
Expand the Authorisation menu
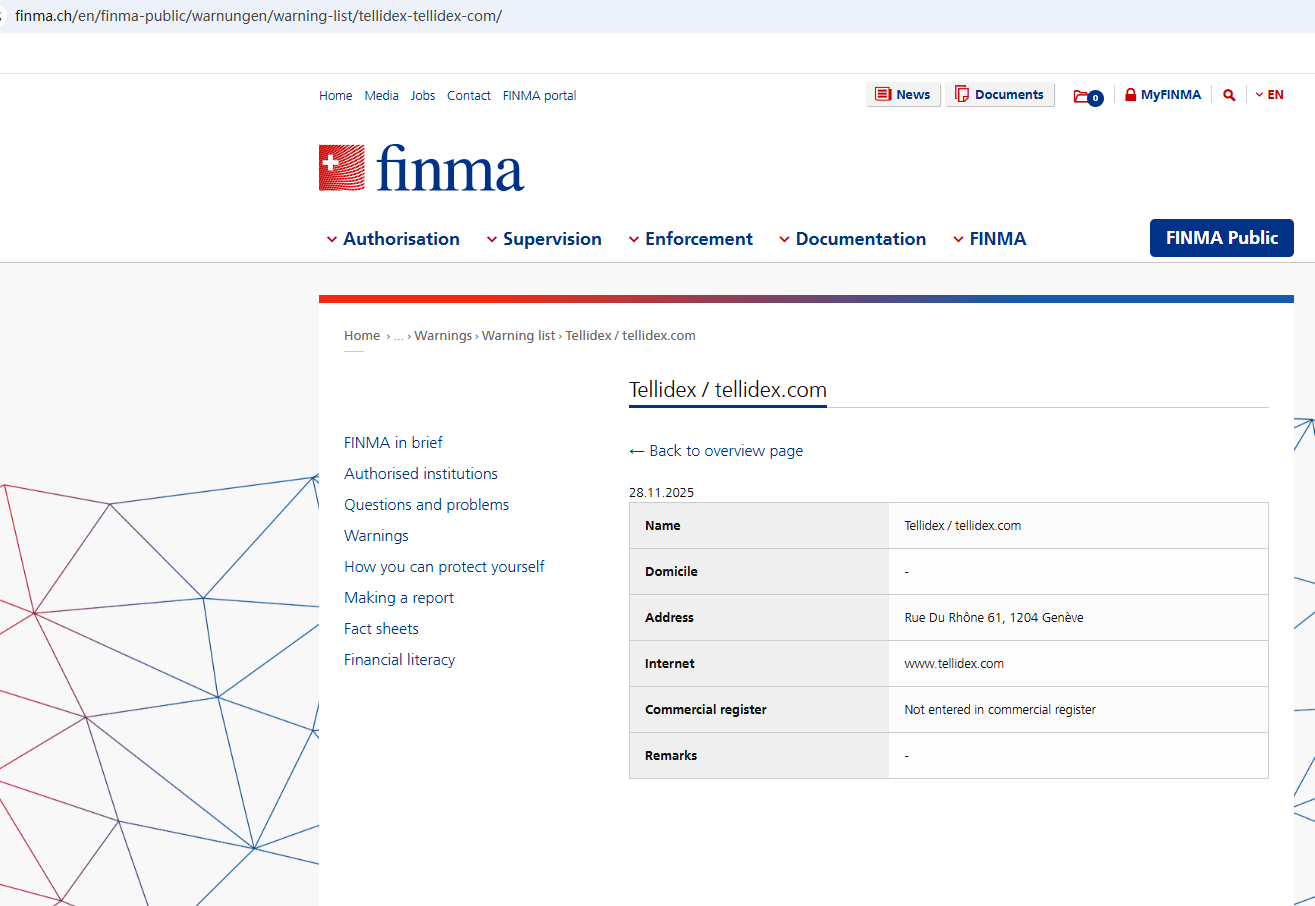tap(393, 239)
